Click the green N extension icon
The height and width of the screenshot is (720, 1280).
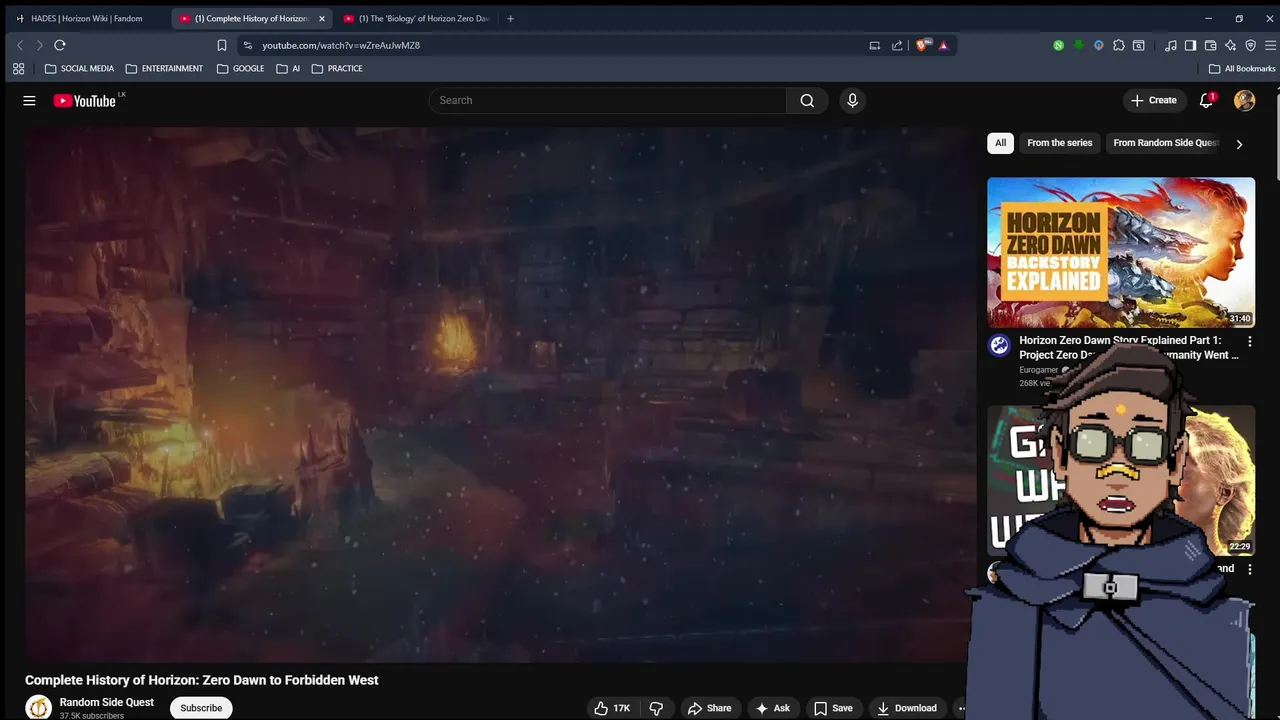[x=1059, y=45]
